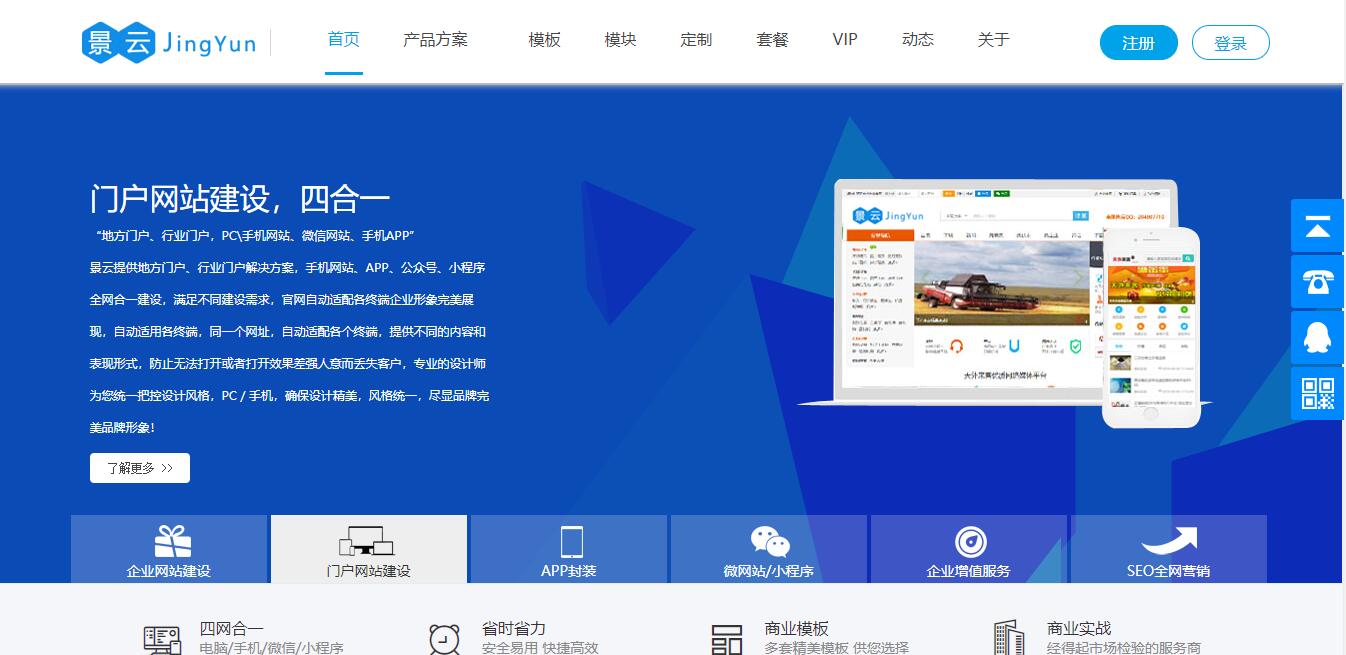The width and height of the screenshot is (1346, 655).
Task: Go to the 模板 menu item
Action: click(545, 40)
